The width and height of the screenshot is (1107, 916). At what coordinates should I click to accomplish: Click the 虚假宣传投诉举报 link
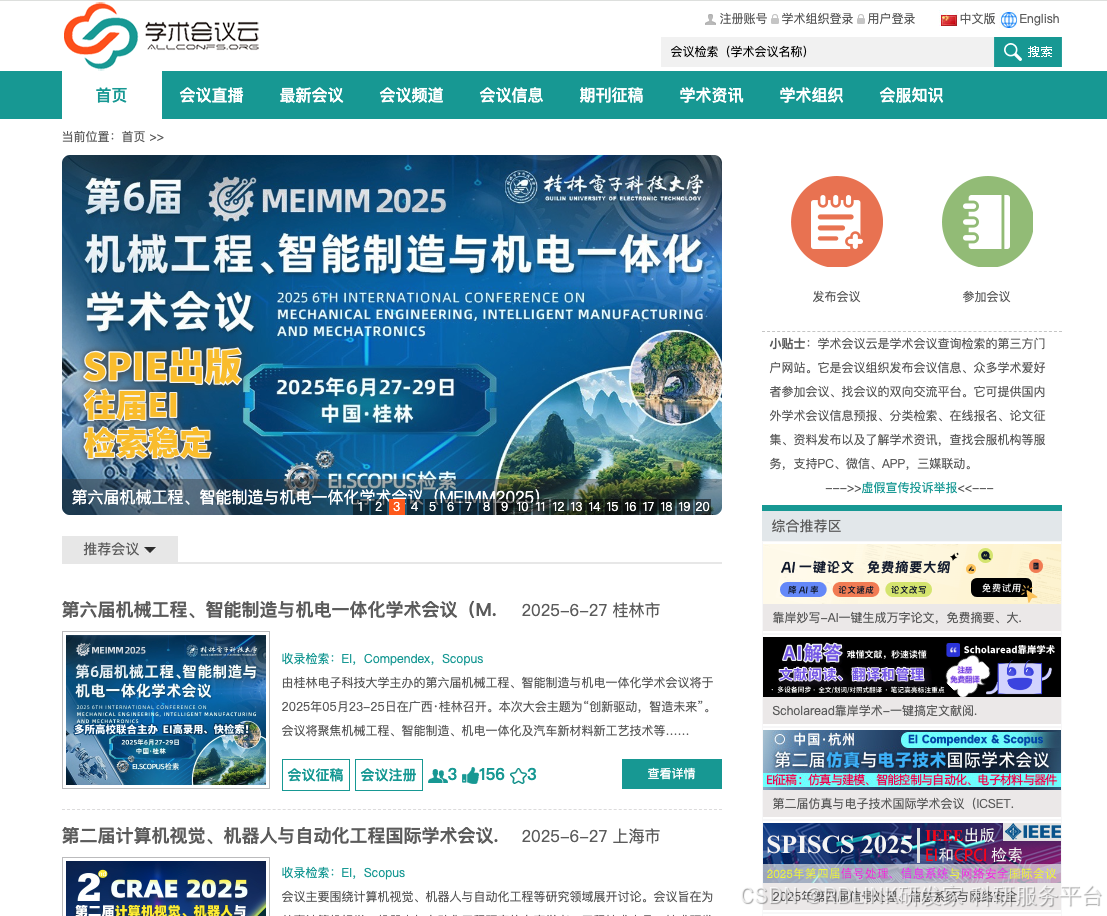(909, 488)
